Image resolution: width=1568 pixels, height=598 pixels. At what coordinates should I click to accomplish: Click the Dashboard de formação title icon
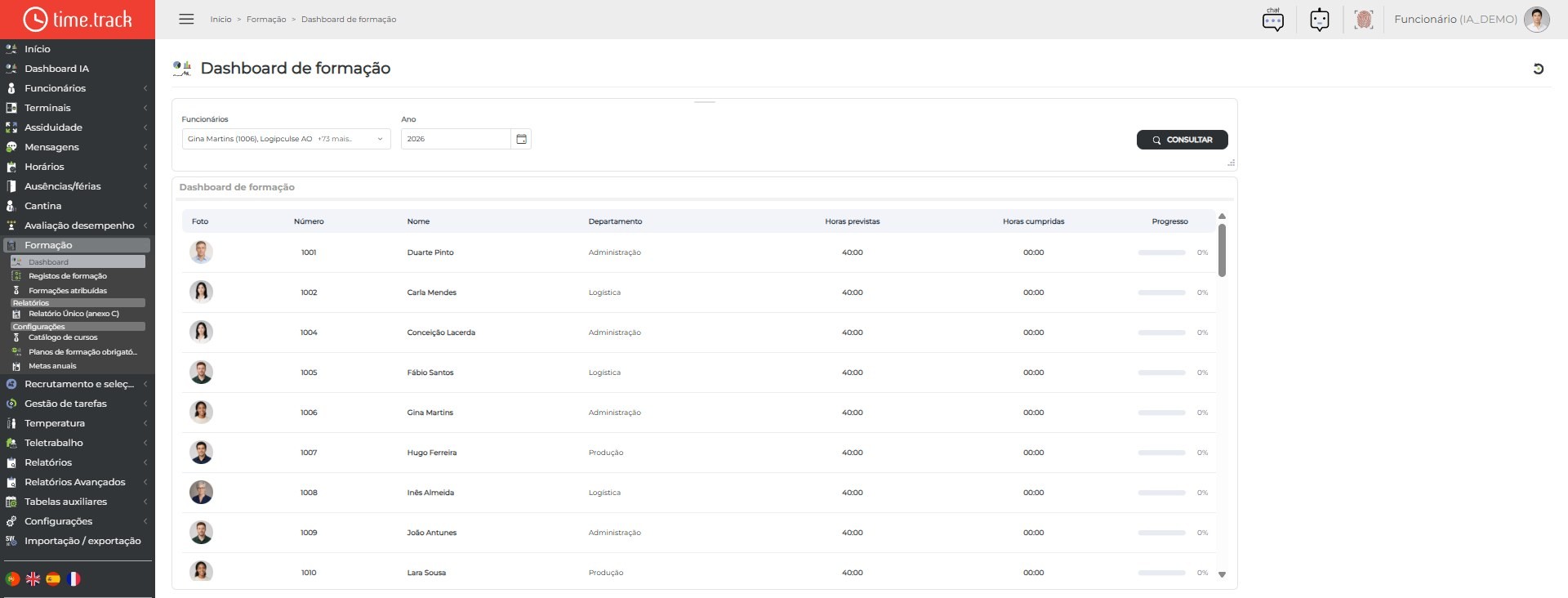(182, 69)
